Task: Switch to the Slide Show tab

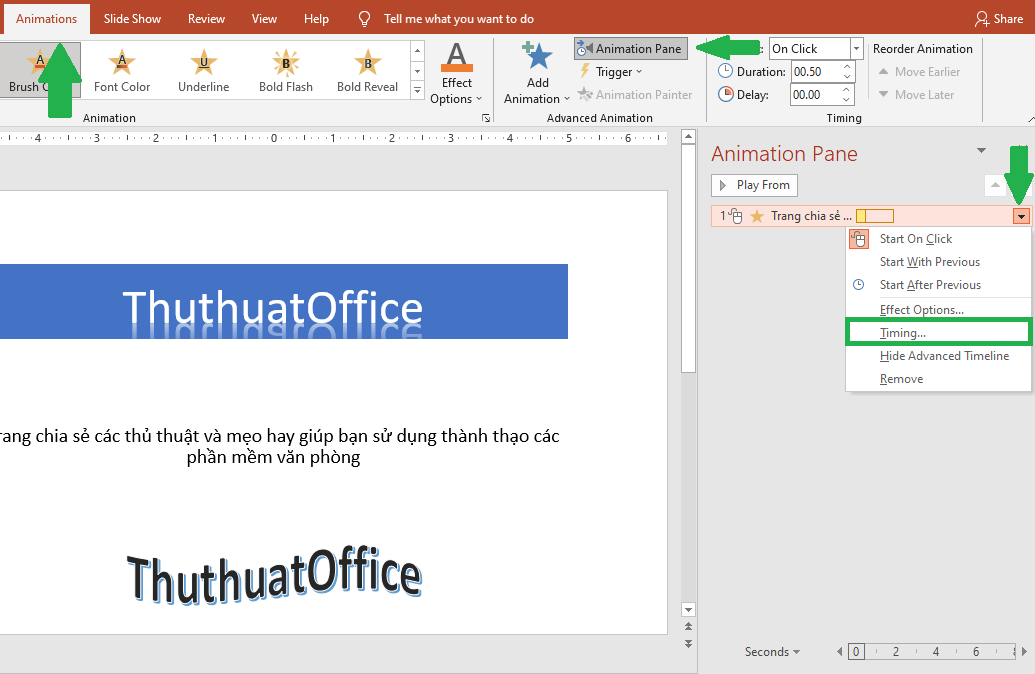Action: pyautogui.click(x=133, y=17)
